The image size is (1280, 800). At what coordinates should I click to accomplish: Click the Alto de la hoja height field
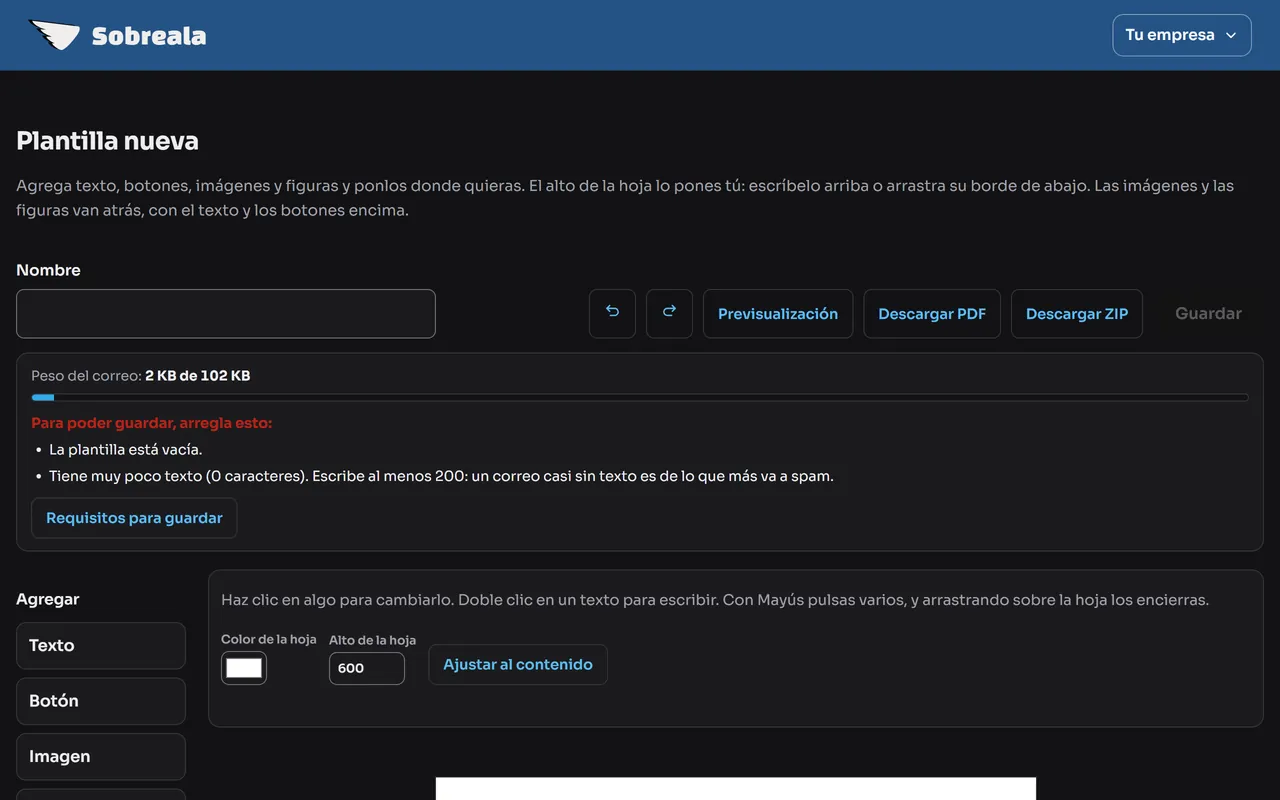click(x=367, y=668)
